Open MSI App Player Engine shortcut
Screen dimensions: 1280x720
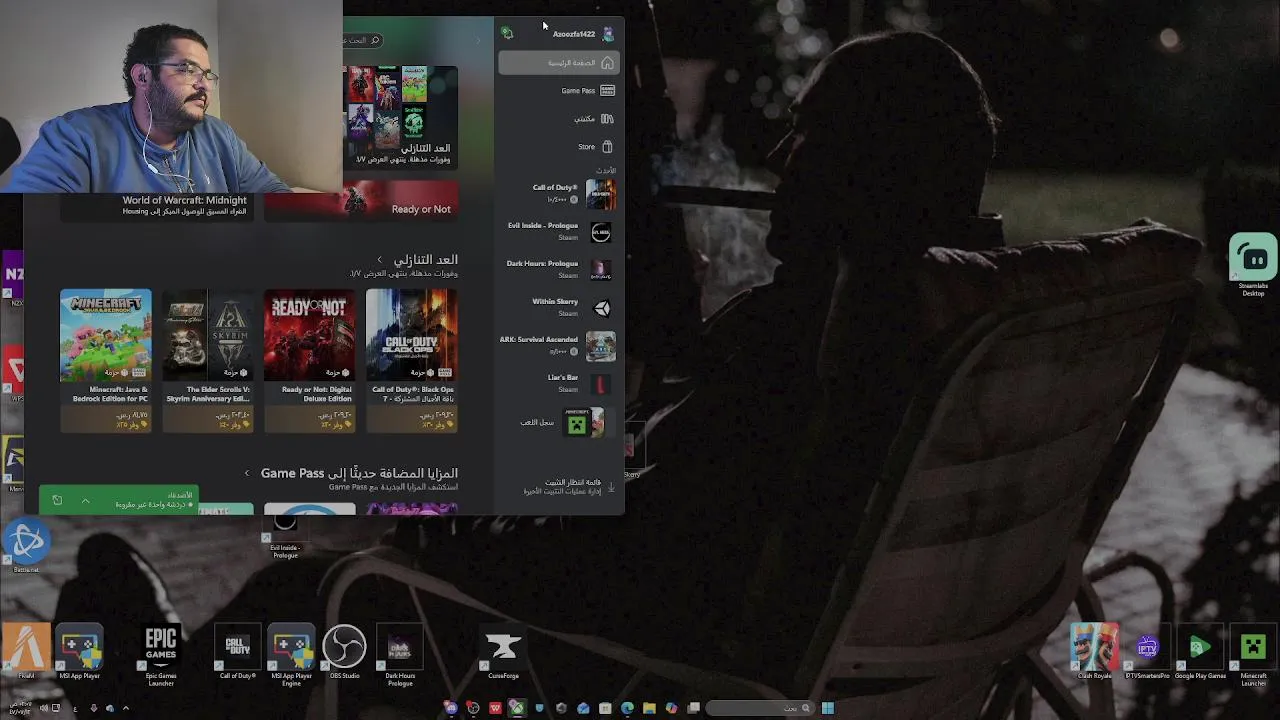pyautogui.click(x=291, y=656)
